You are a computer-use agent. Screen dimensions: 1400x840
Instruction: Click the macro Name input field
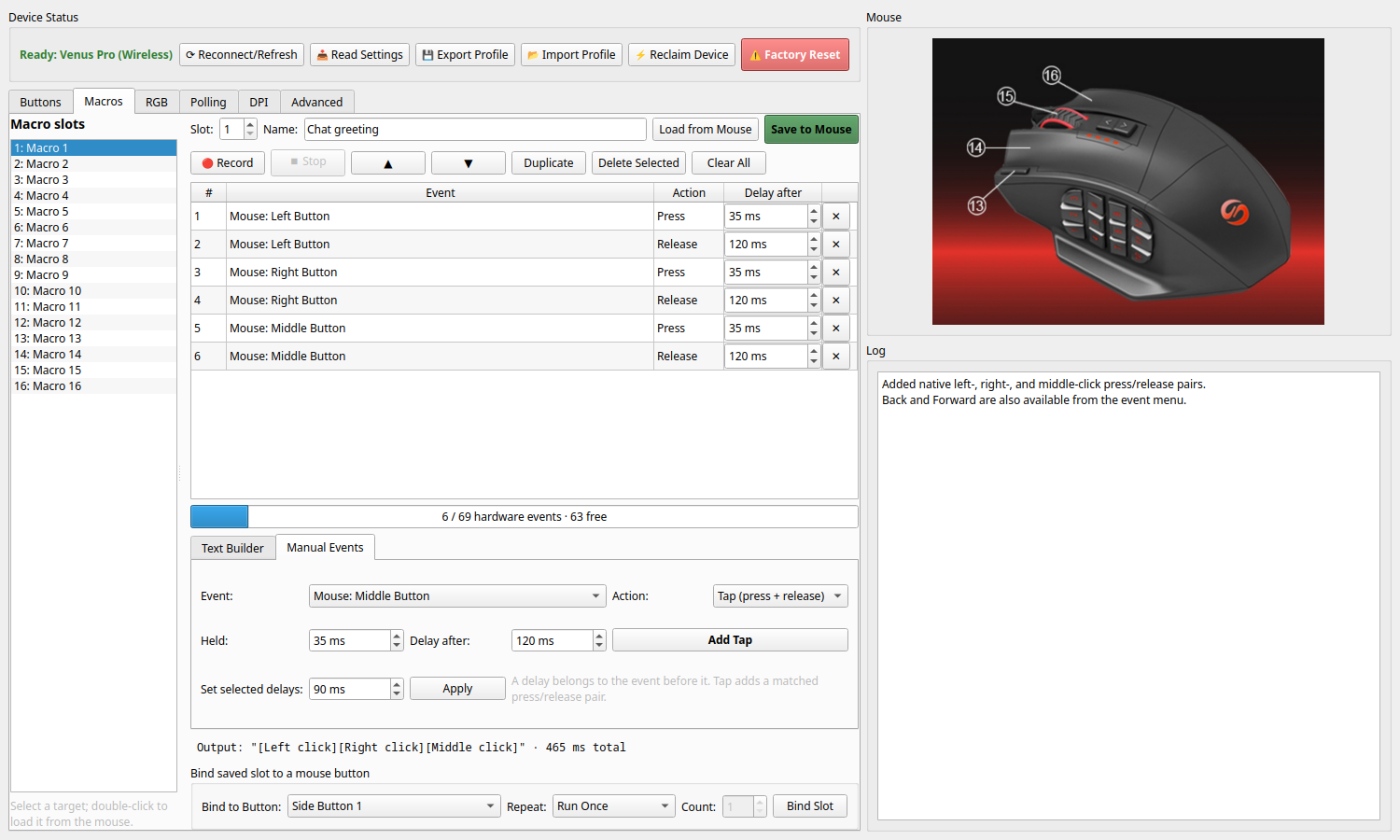pos(475,129)
